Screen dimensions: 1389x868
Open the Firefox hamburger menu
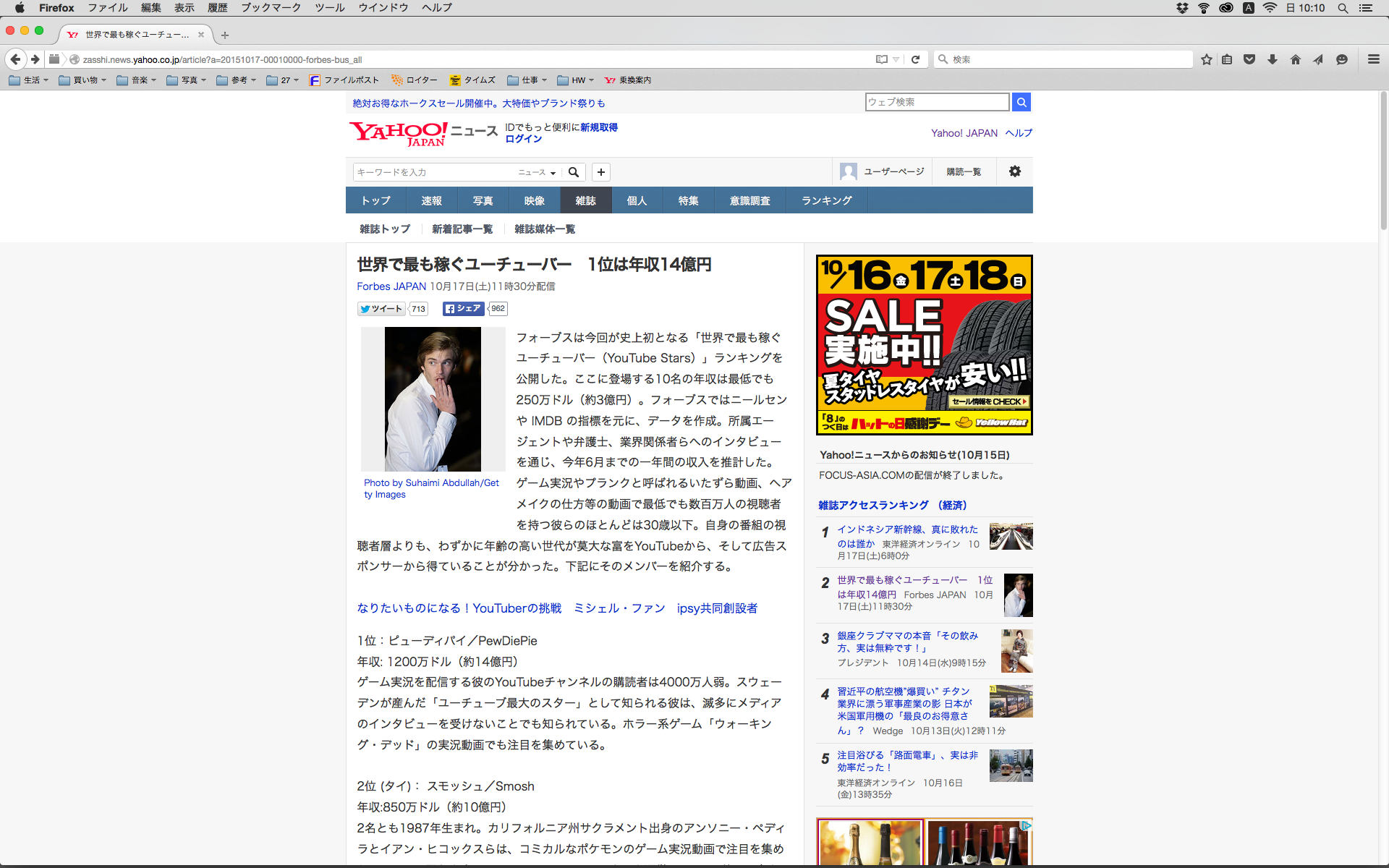point(1374,59)
